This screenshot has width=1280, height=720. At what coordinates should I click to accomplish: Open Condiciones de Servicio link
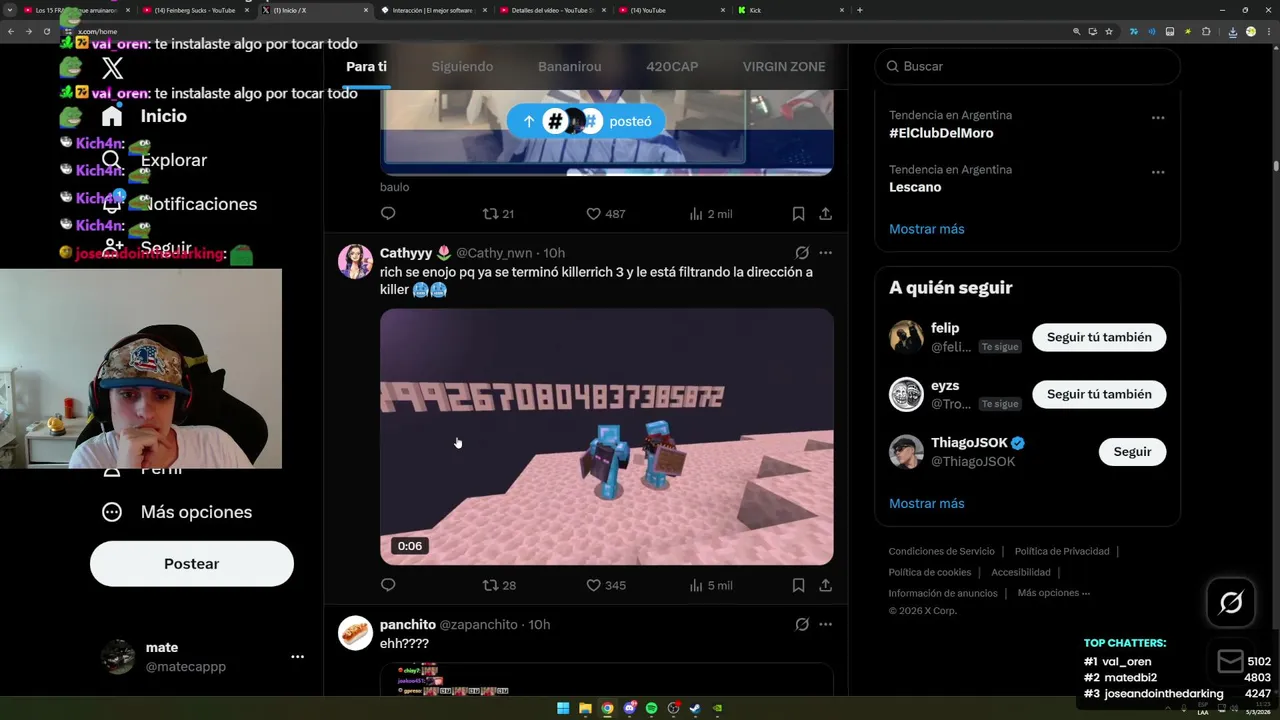(942, 551)
